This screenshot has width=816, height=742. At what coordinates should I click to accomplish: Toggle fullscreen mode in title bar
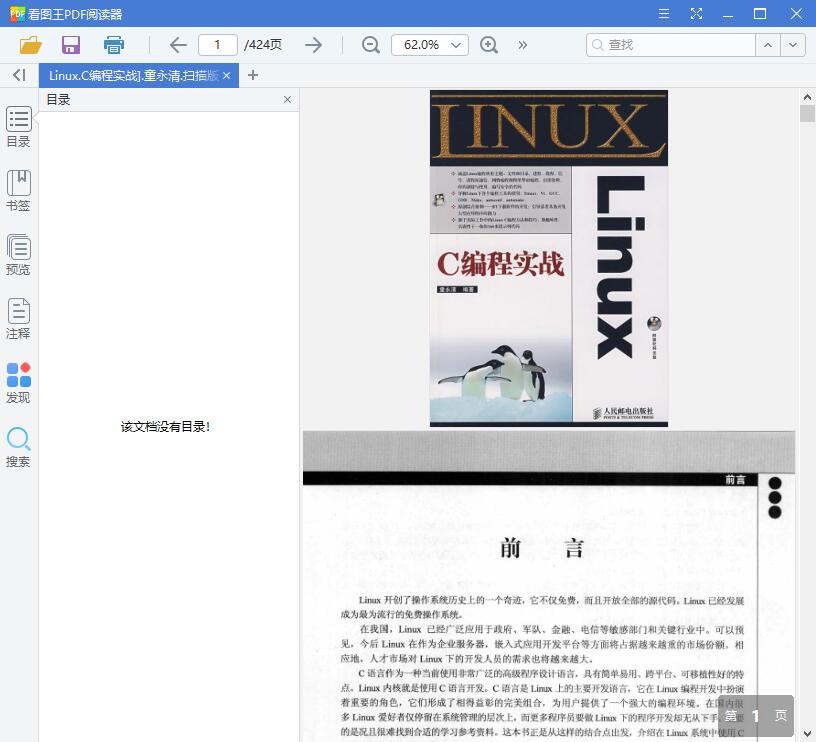(x=696, y=14)
